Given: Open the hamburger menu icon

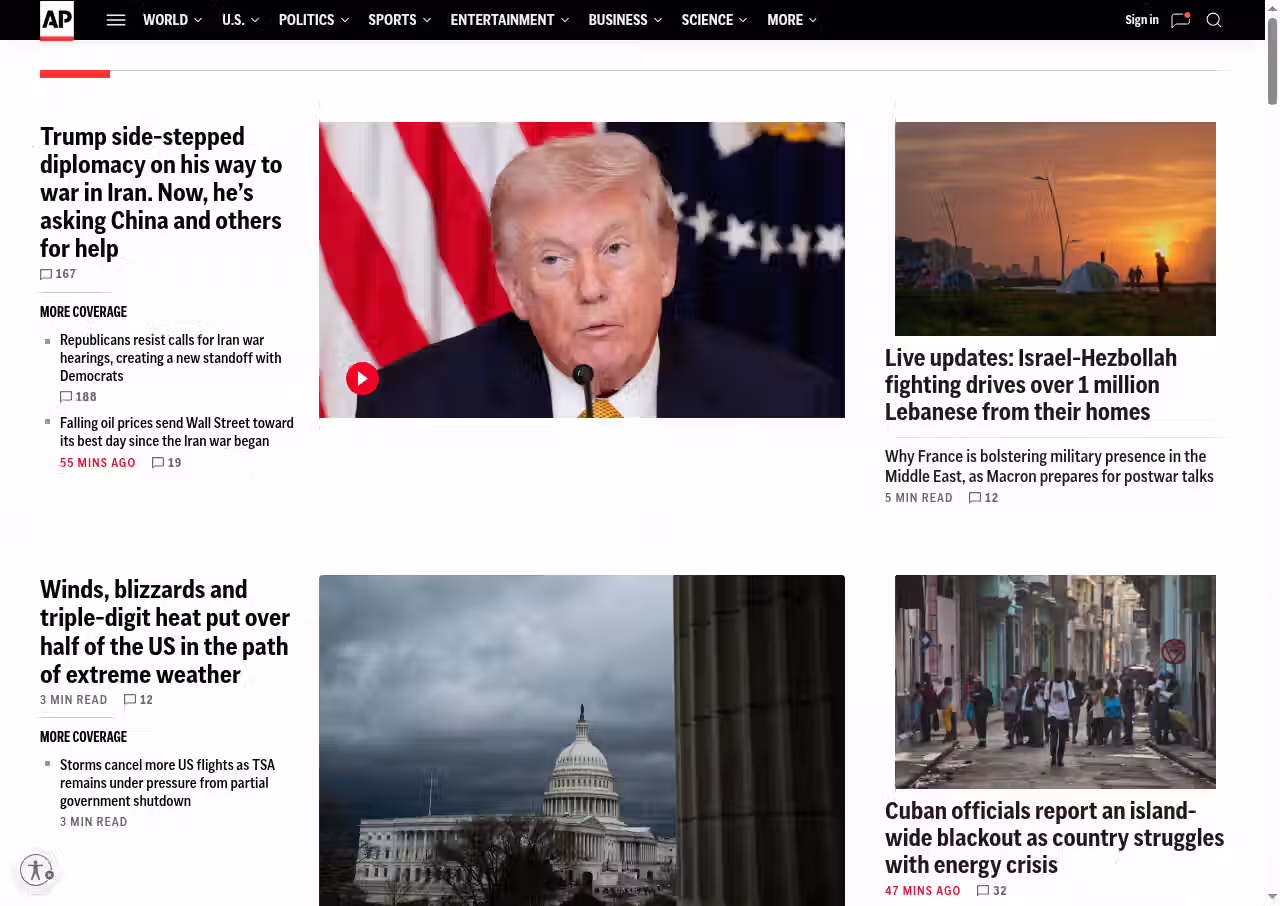Looking at the screenshot, I should tap(116, 20).
